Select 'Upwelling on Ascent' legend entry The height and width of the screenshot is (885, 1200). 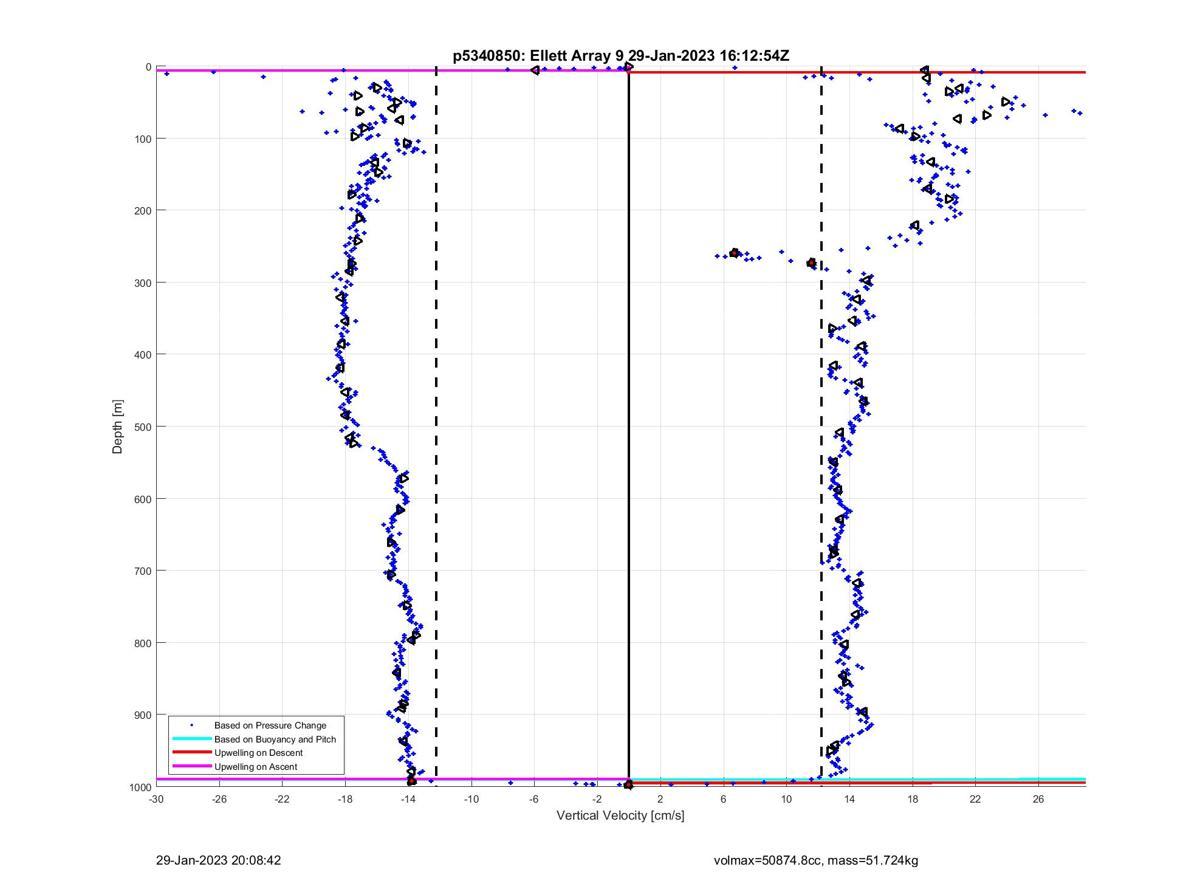tap(255, 767)
